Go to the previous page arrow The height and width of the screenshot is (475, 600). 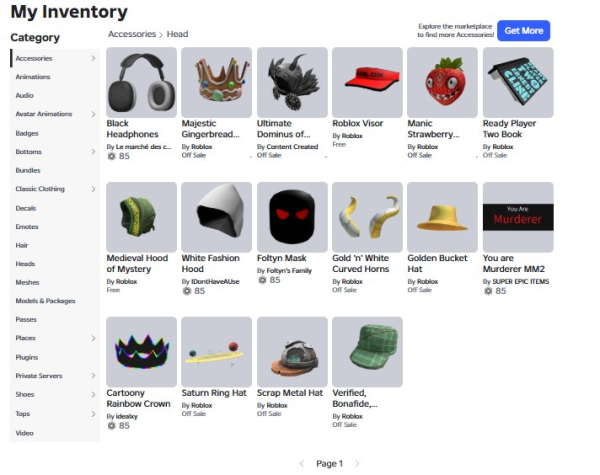[x=302, y=464]
